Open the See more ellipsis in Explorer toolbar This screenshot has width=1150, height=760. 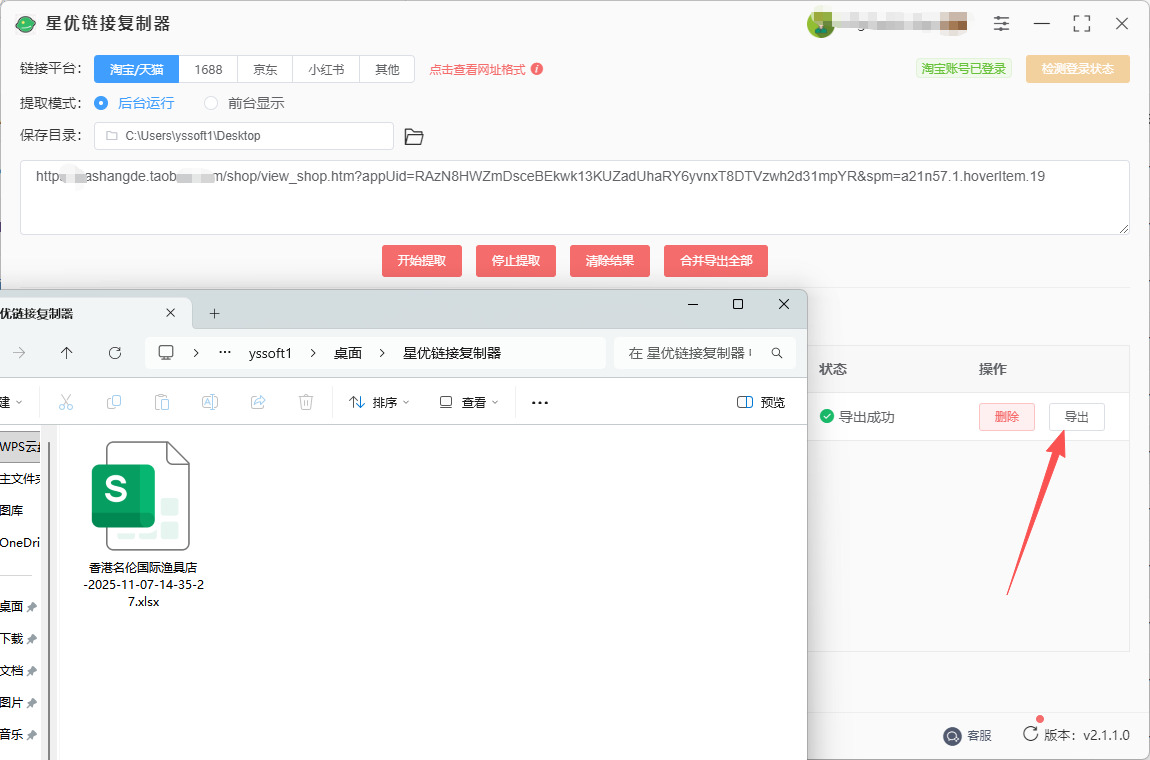540,402
